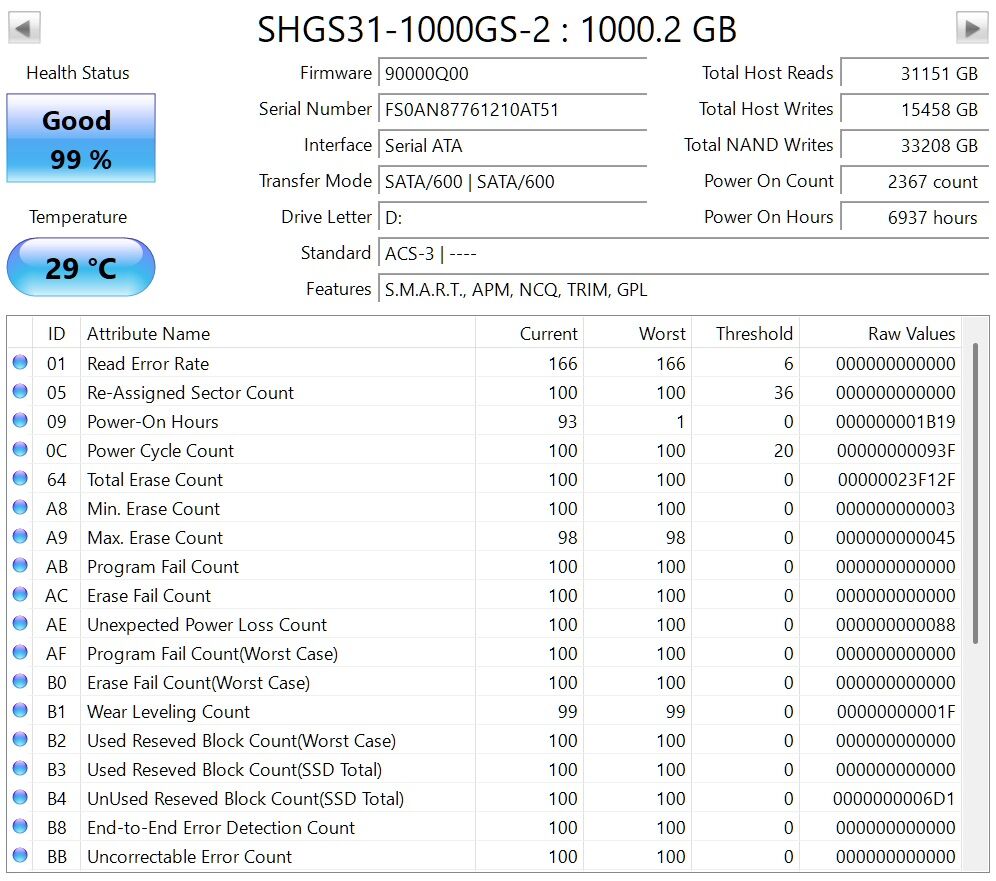The width and height of the screenshot is (996, 881).
Task: Click status orb for Unexpected Power Loss Count
Action: [x=20, y=624]
